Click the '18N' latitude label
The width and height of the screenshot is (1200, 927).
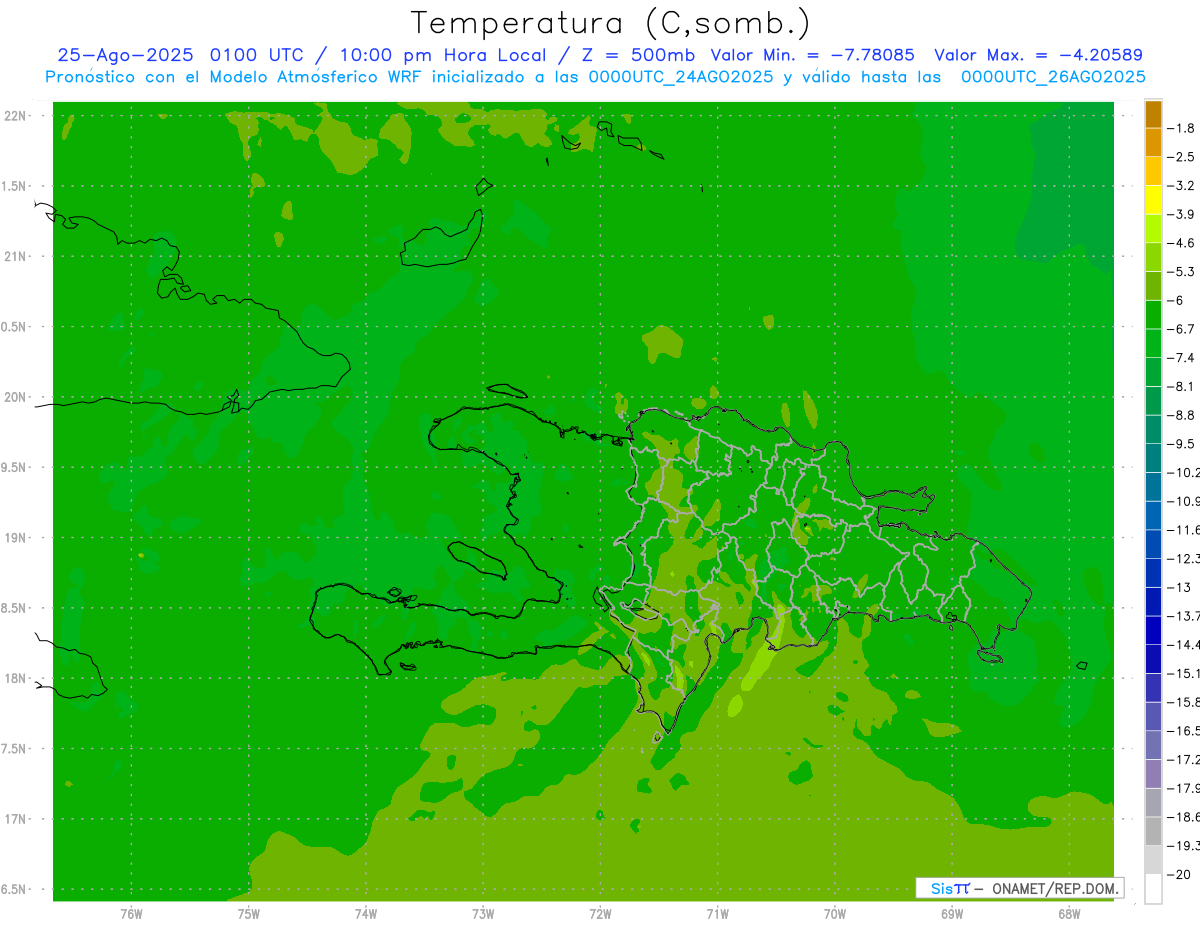coord(16,678)
